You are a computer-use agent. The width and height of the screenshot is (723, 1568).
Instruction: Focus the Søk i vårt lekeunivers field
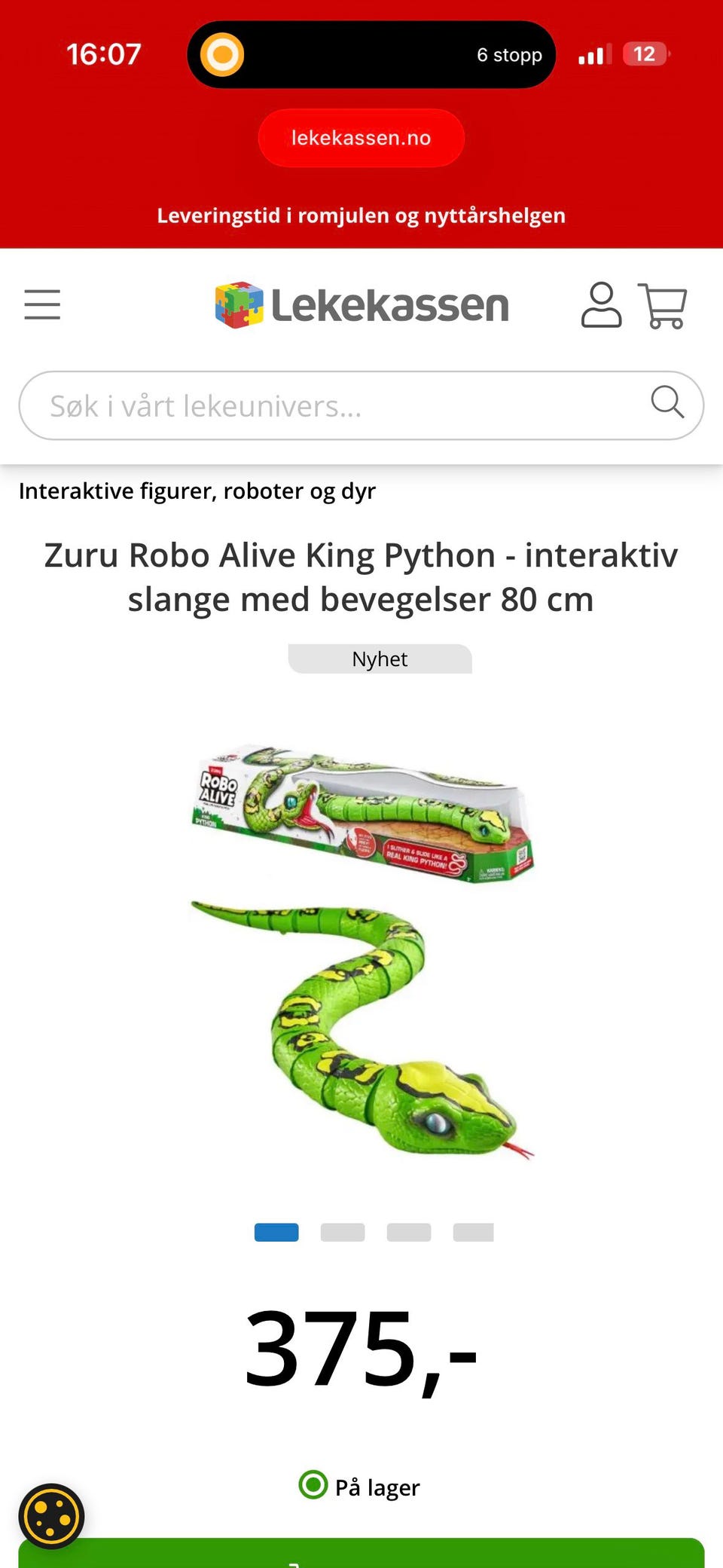click(361, 405)
